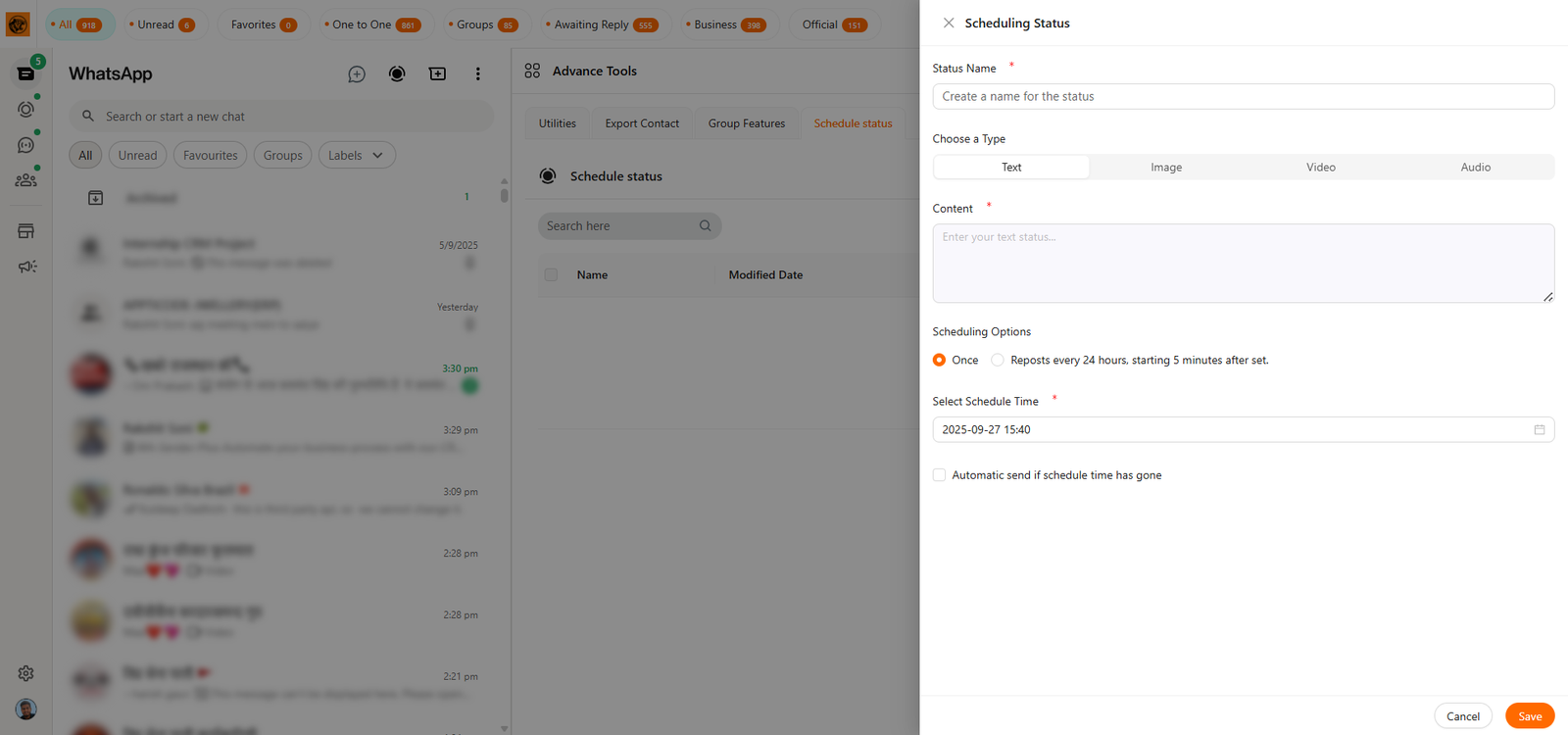
Task: Select the Image status type
Action: (1166, 167)
